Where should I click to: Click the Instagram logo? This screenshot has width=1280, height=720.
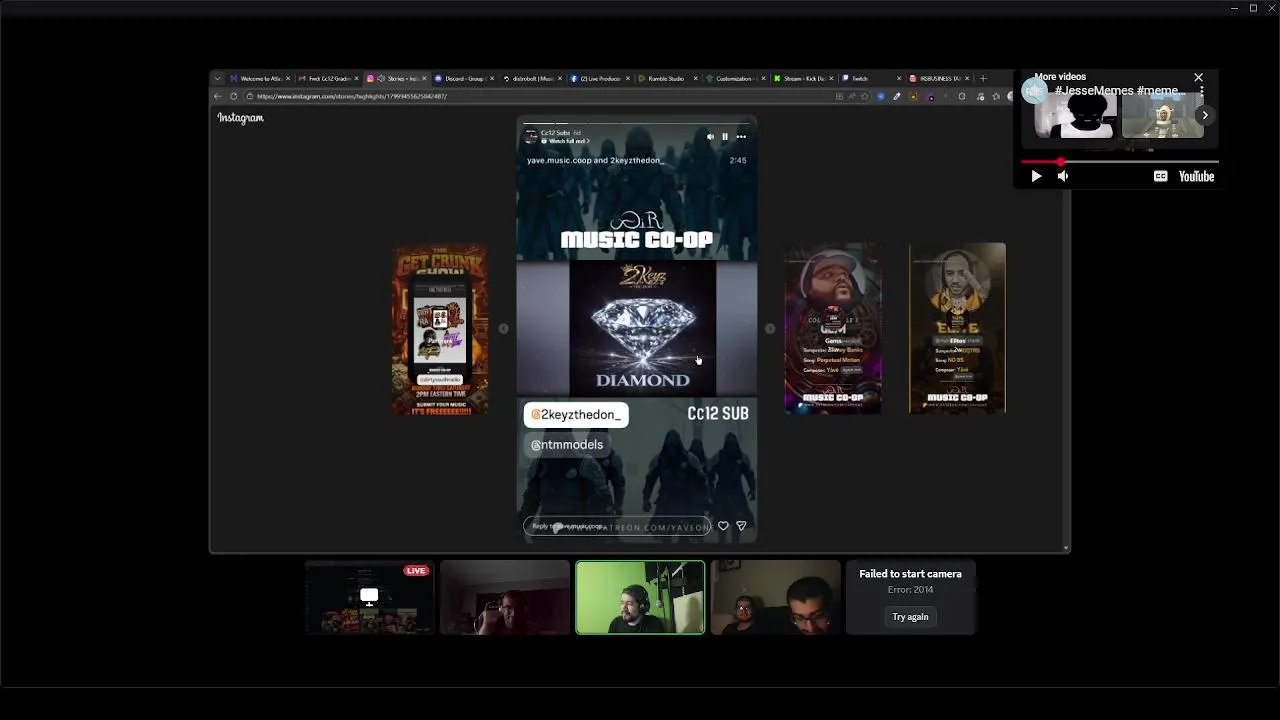[240, 118]
